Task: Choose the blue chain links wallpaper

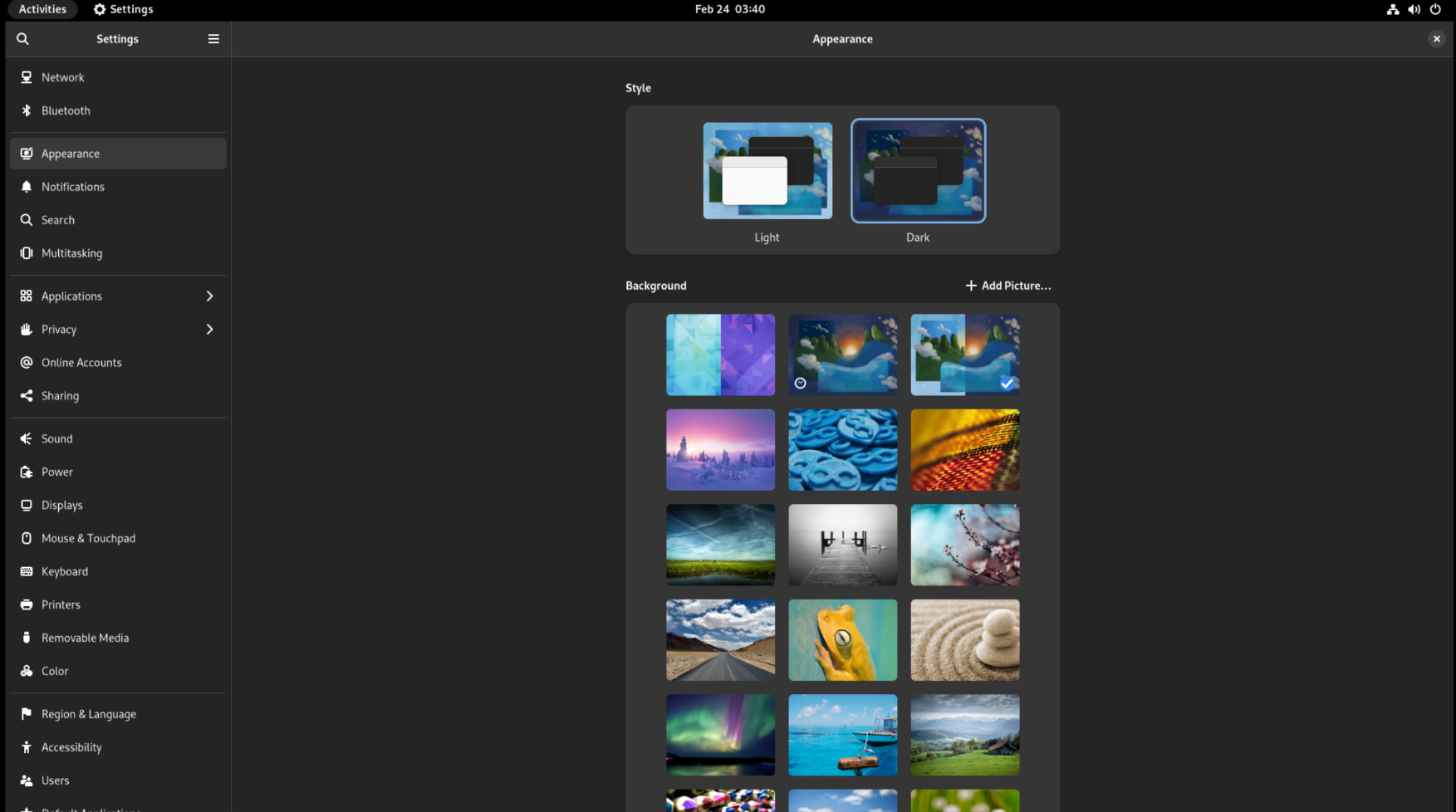Action: click(x=843, y=450)
